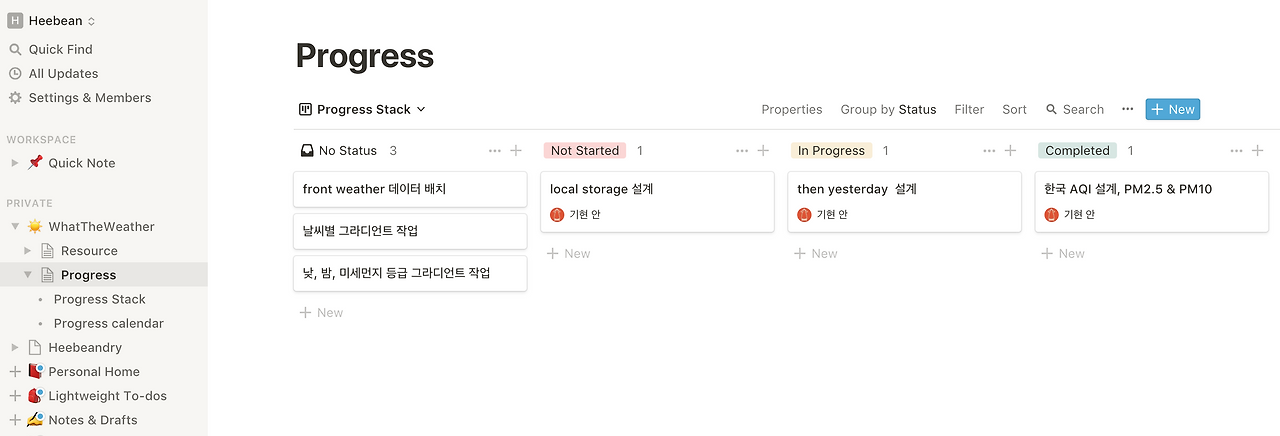Open All Updates clock icon
This screenshot has height=436, width=1280.
pyautogui.click(x=15, y=73)
